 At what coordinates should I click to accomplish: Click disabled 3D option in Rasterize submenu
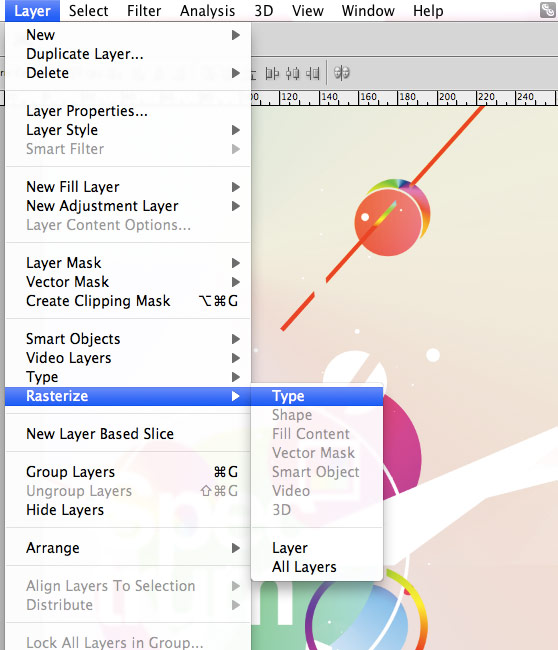(x=317, y=510)
